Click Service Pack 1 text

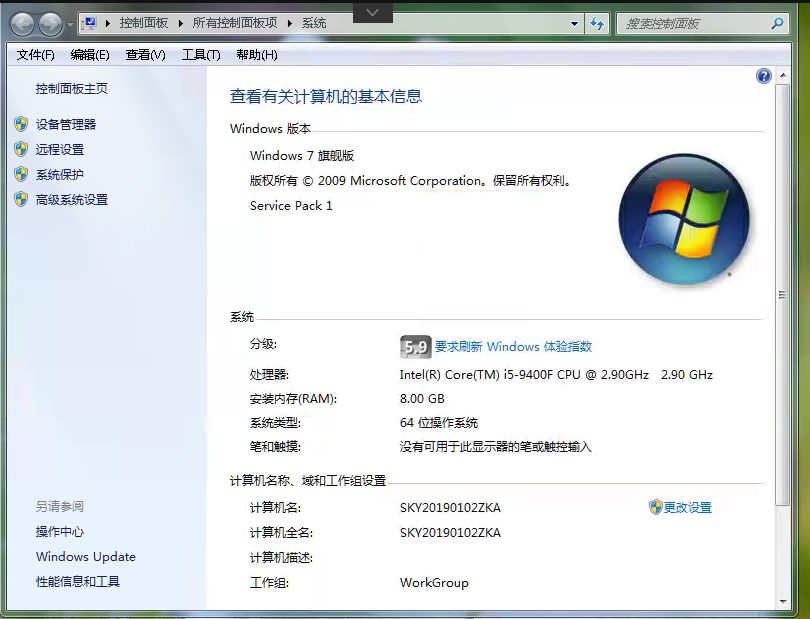(x=291, y=206)
